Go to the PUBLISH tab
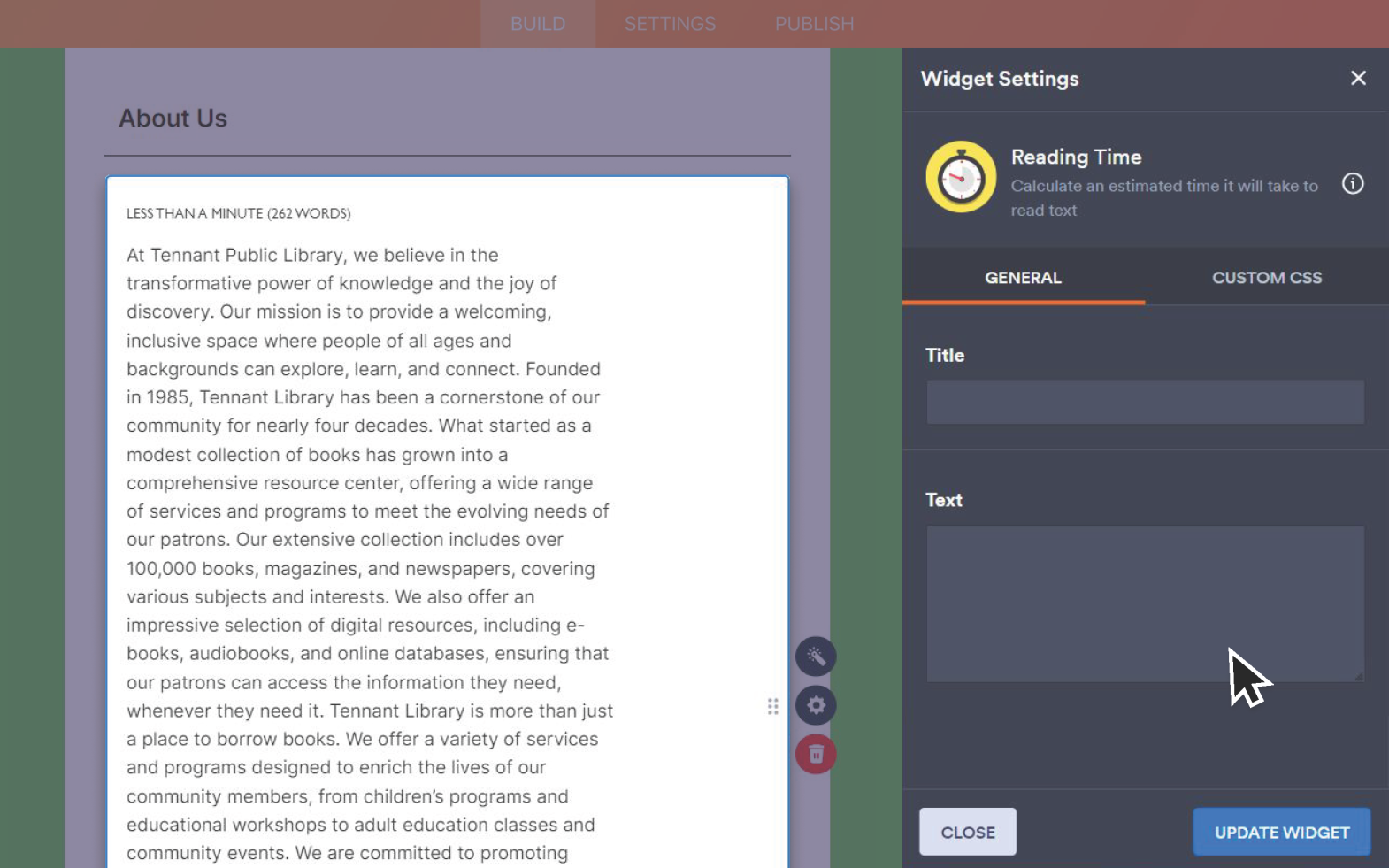This screenshot has height=868, width=1389. 814,24
